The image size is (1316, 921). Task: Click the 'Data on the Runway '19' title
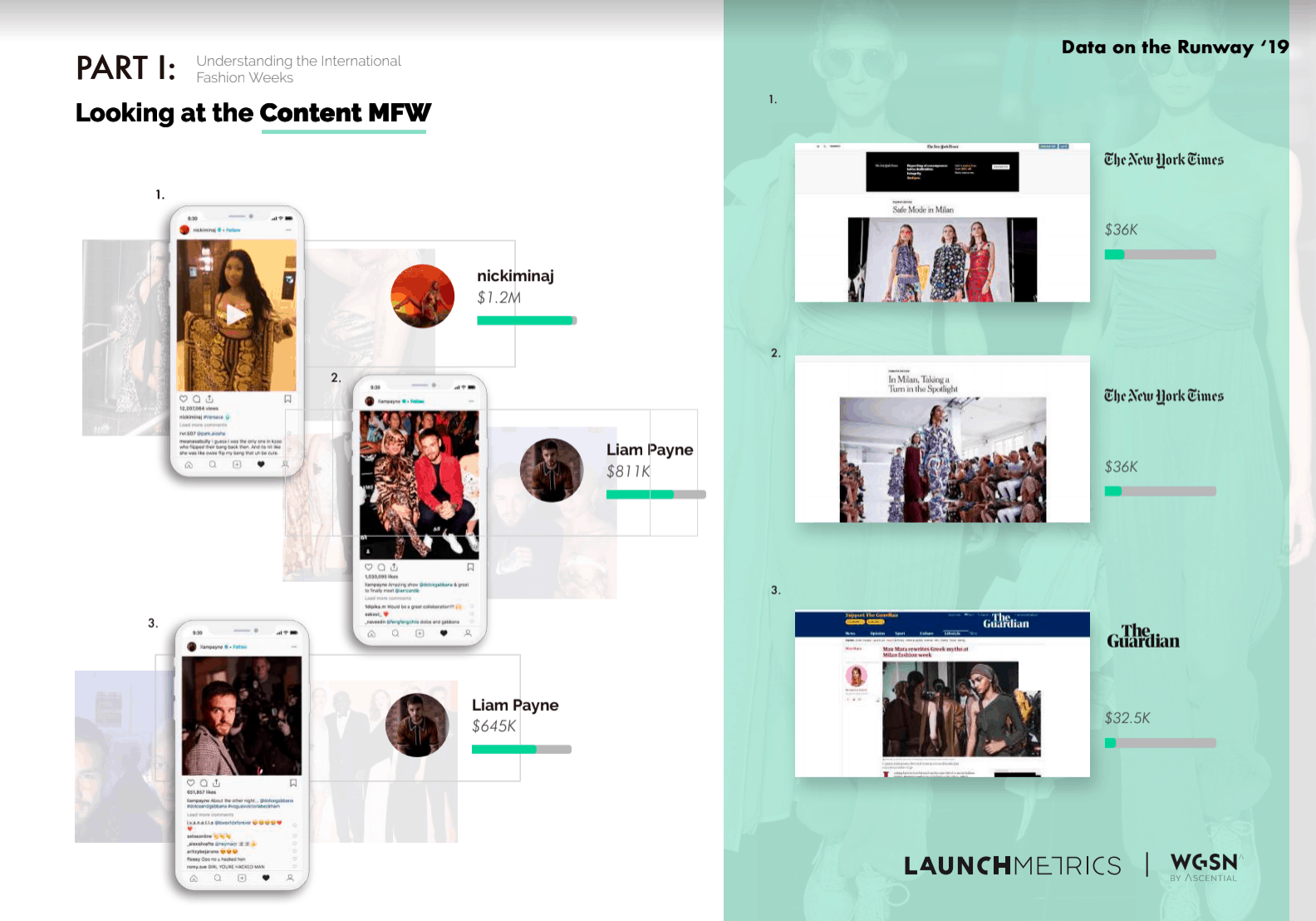1176,47
